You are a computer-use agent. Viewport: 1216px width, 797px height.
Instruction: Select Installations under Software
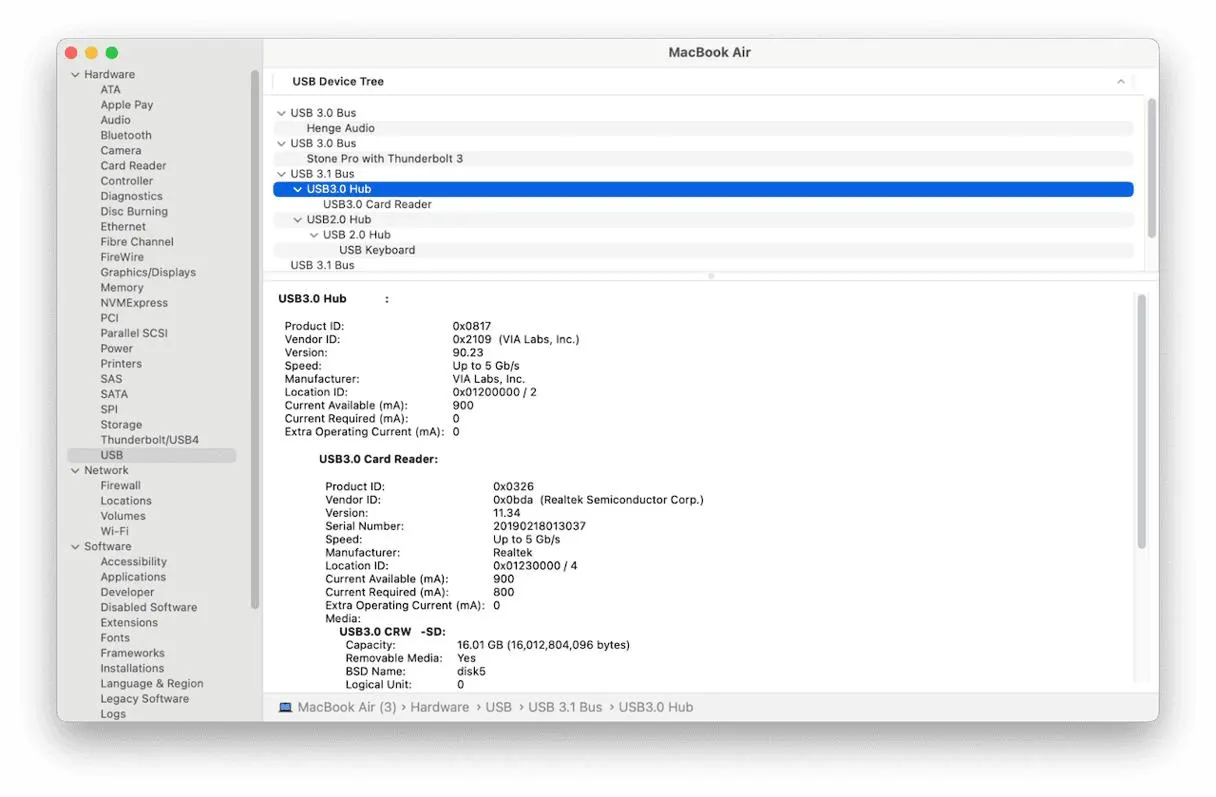coord(132,669)
